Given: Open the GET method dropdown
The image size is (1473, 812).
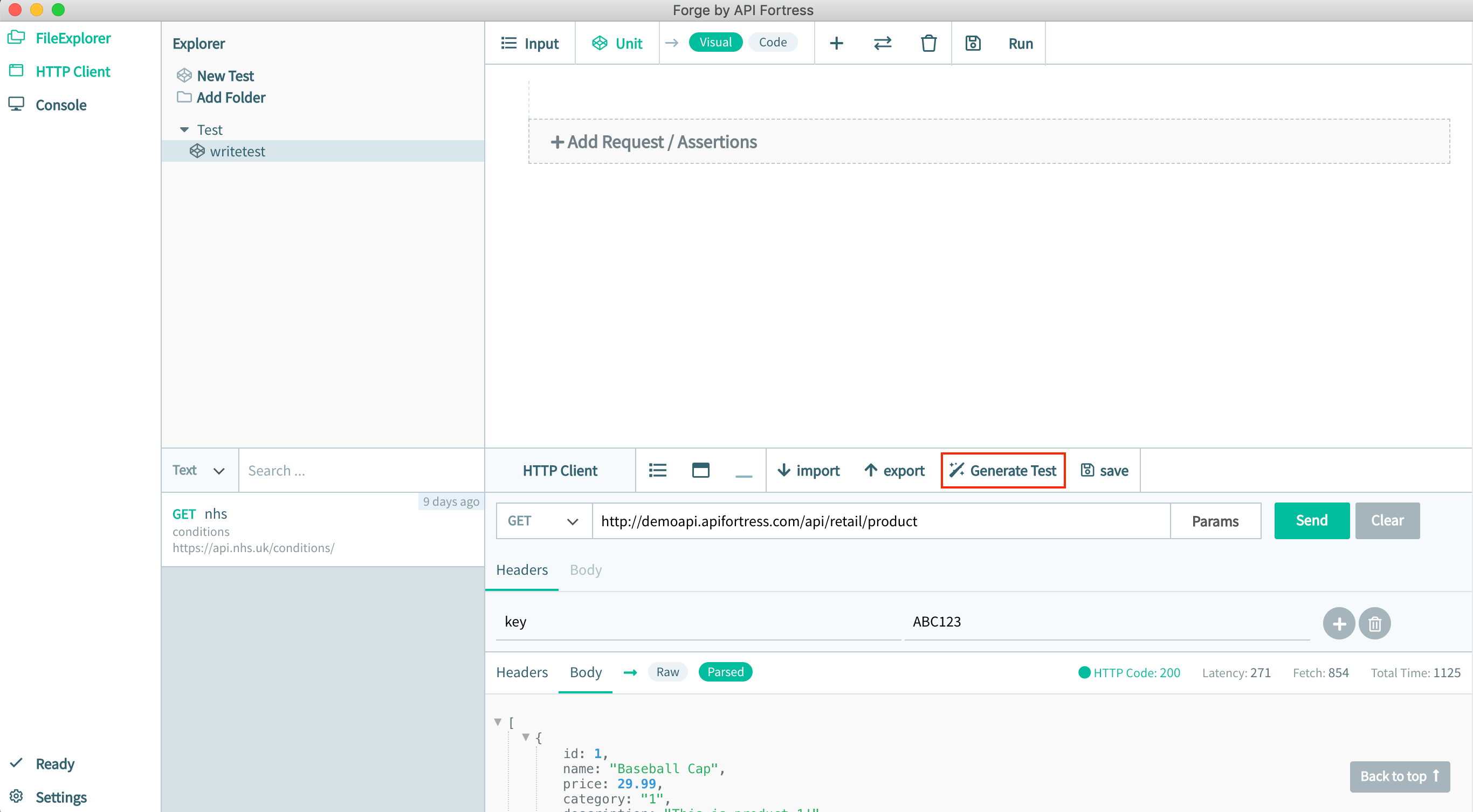Looking at the screenshot, I should click(x=543, y=521).
